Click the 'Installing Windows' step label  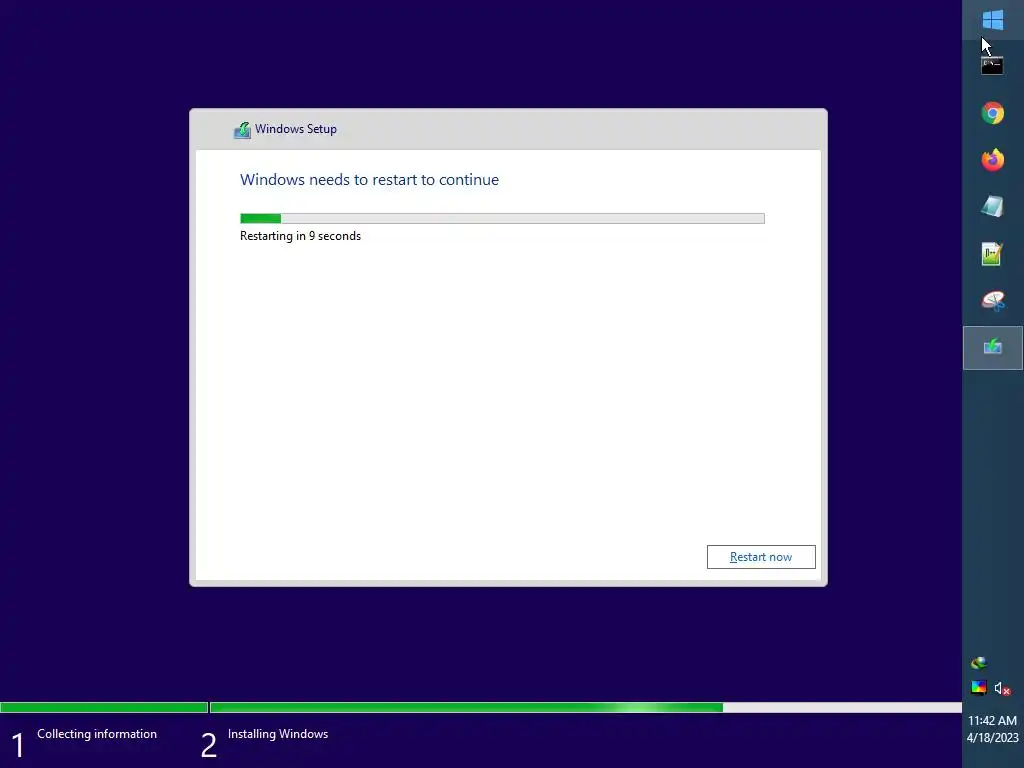(x=278, y=734)
